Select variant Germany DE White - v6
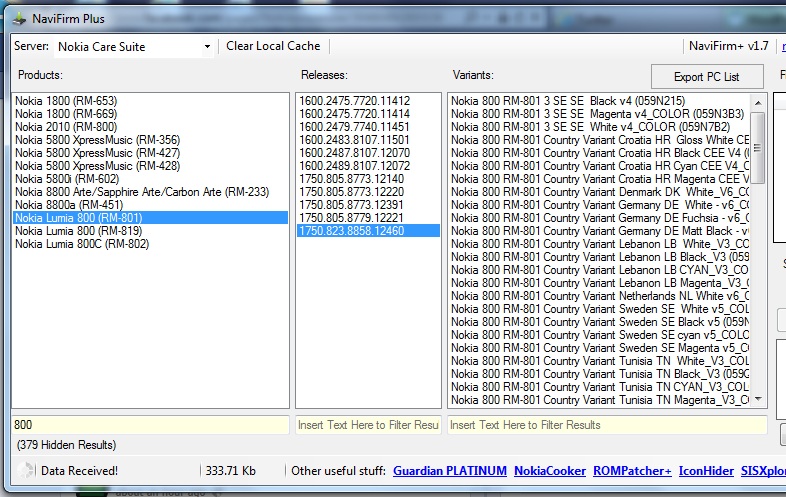The height and width of the screenshot is (497, 786). [x=600, y=205]
